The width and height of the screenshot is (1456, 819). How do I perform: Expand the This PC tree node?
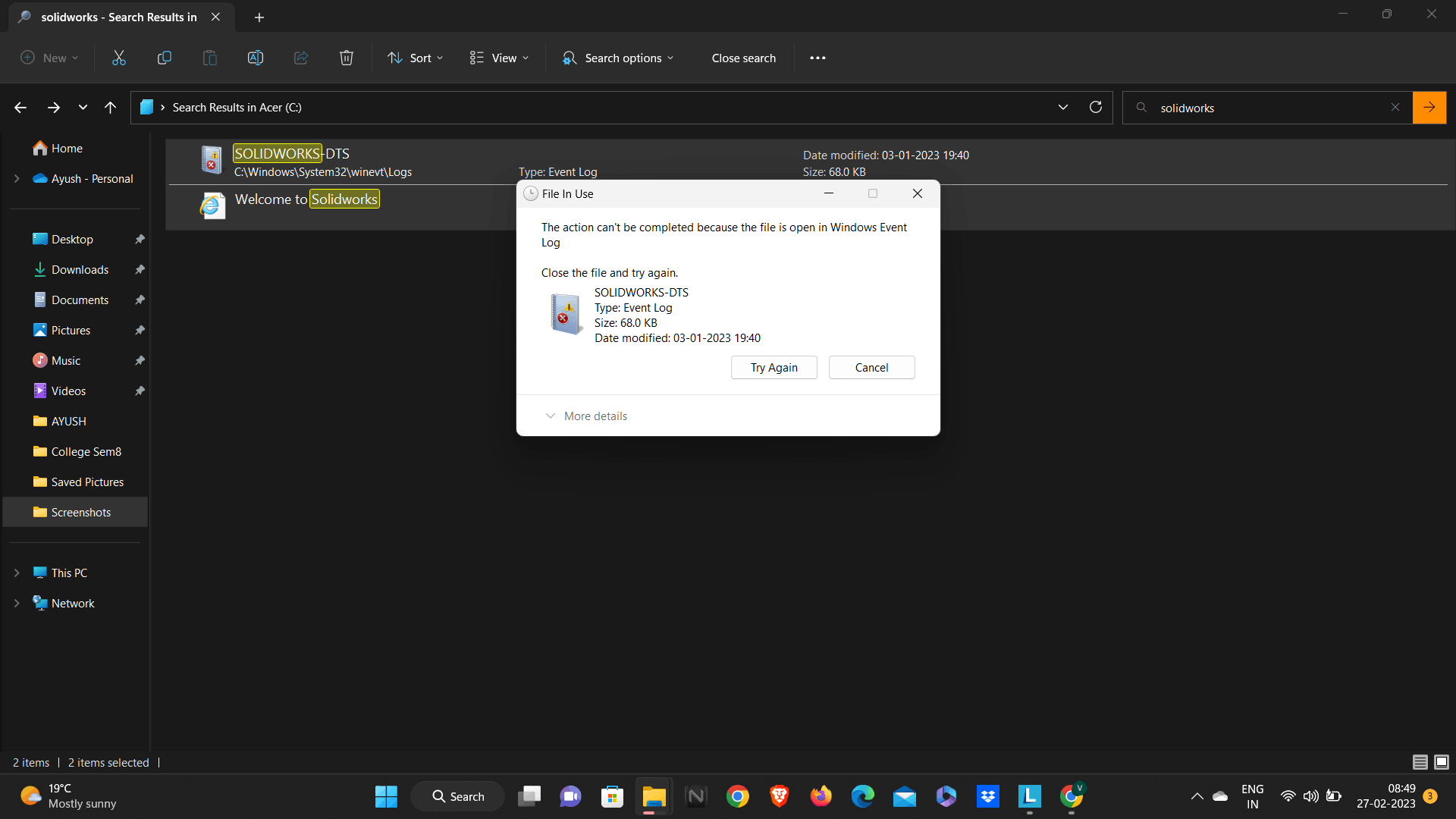click(17, 573)
